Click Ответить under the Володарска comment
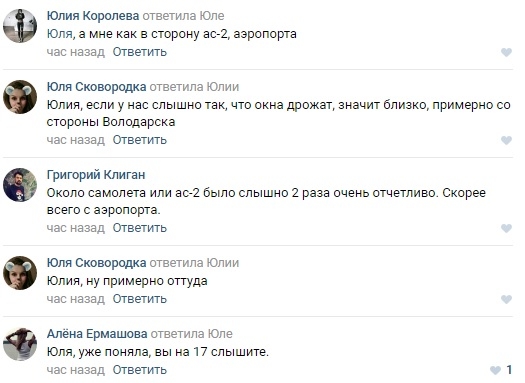The width and height of the screenshot is (525, 383). (x=140, y=140)
